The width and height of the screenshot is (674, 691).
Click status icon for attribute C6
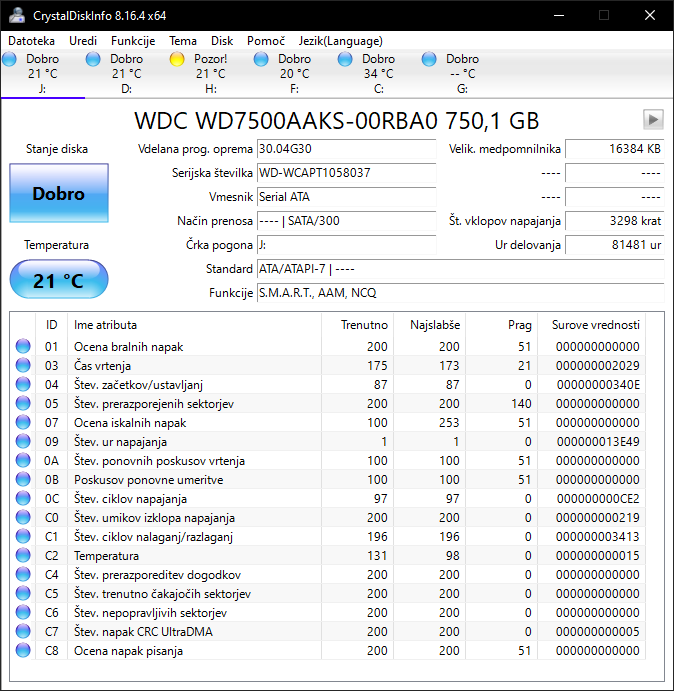(x=23, y=612)
